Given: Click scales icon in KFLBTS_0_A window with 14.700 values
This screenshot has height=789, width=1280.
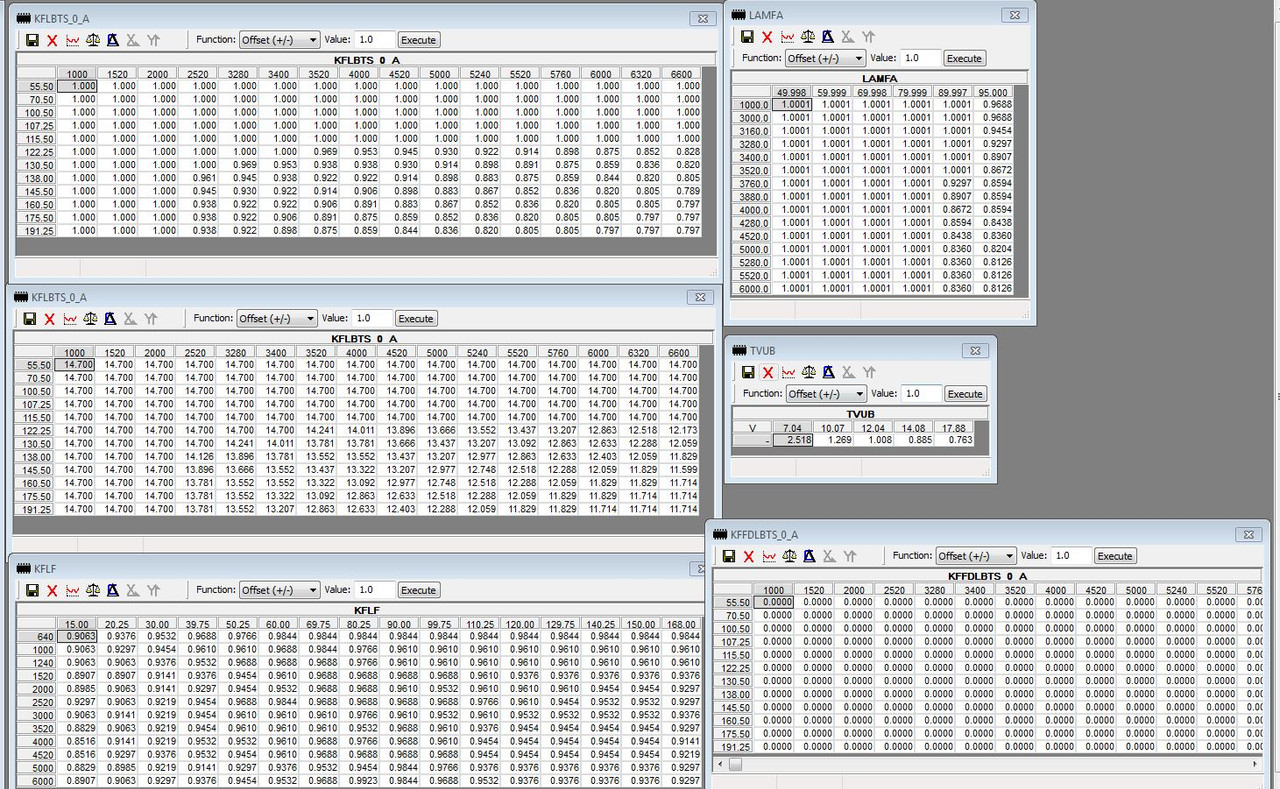Looking at the screenshot, I should point(91,319).
